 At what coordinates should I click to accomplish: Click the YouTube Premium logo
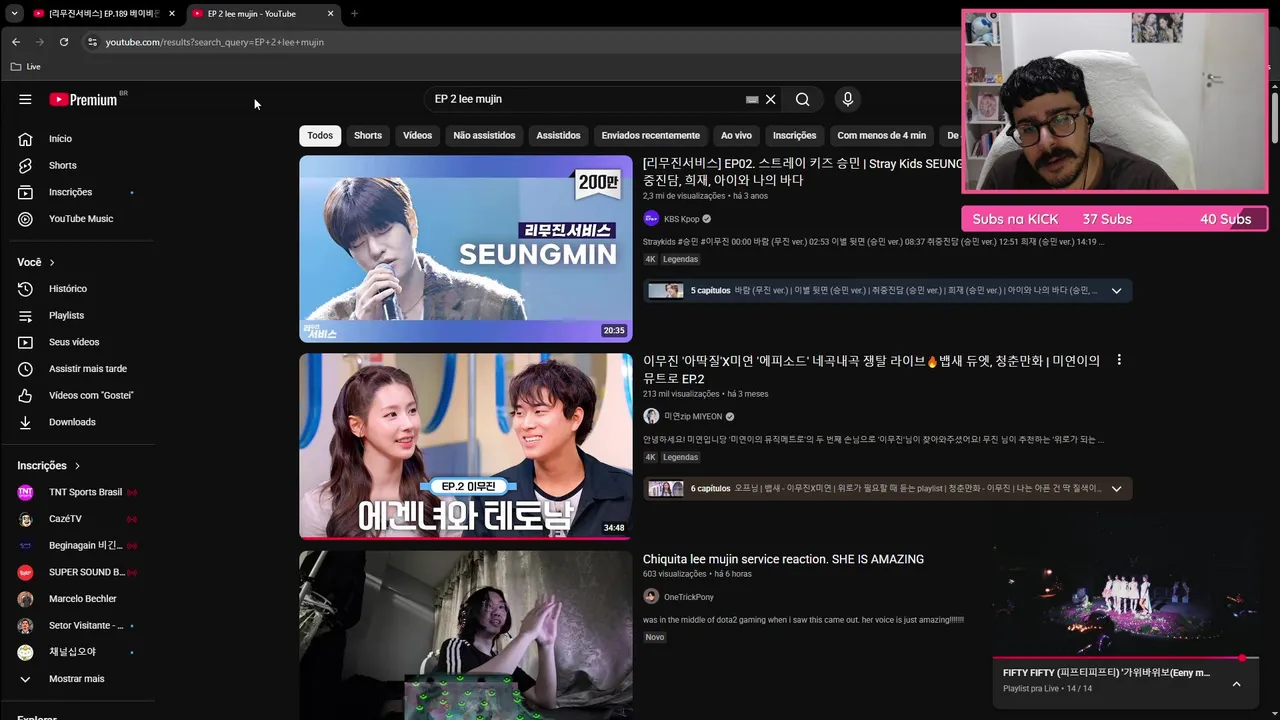(x=84, y=99)
